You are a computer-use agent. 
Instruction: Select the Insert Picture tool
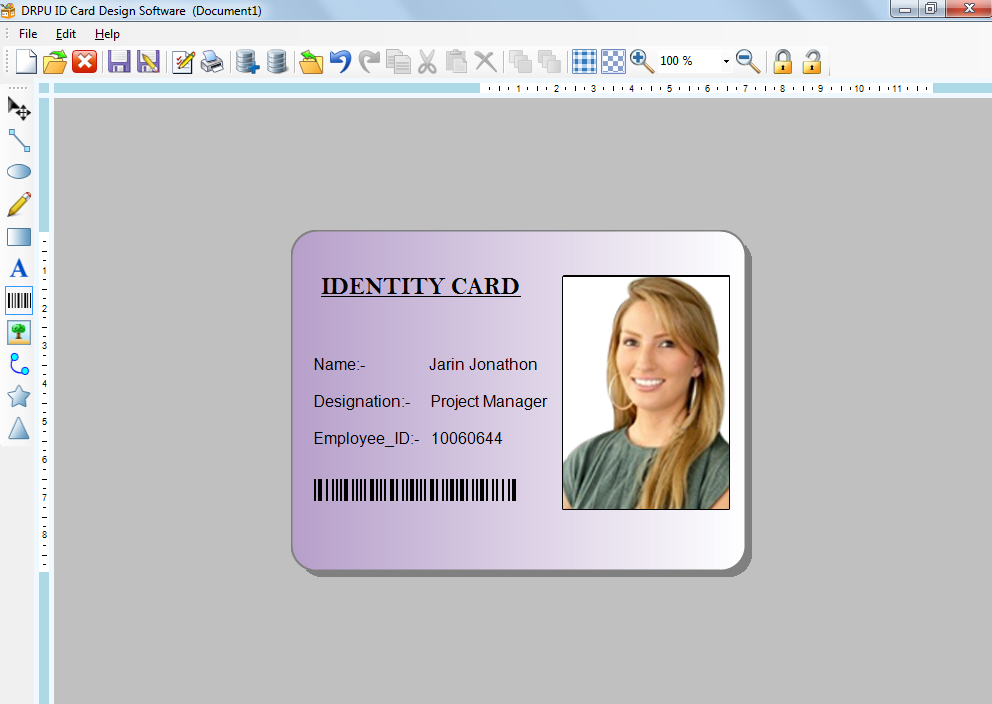pyautogui.click(x=19, y=332)
